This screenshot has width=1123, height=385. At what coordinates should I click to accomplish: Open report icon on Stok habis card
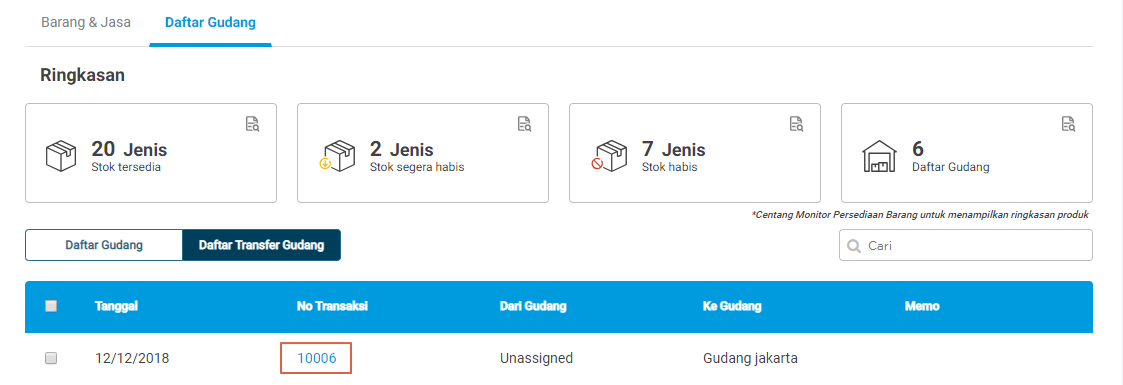796,124
